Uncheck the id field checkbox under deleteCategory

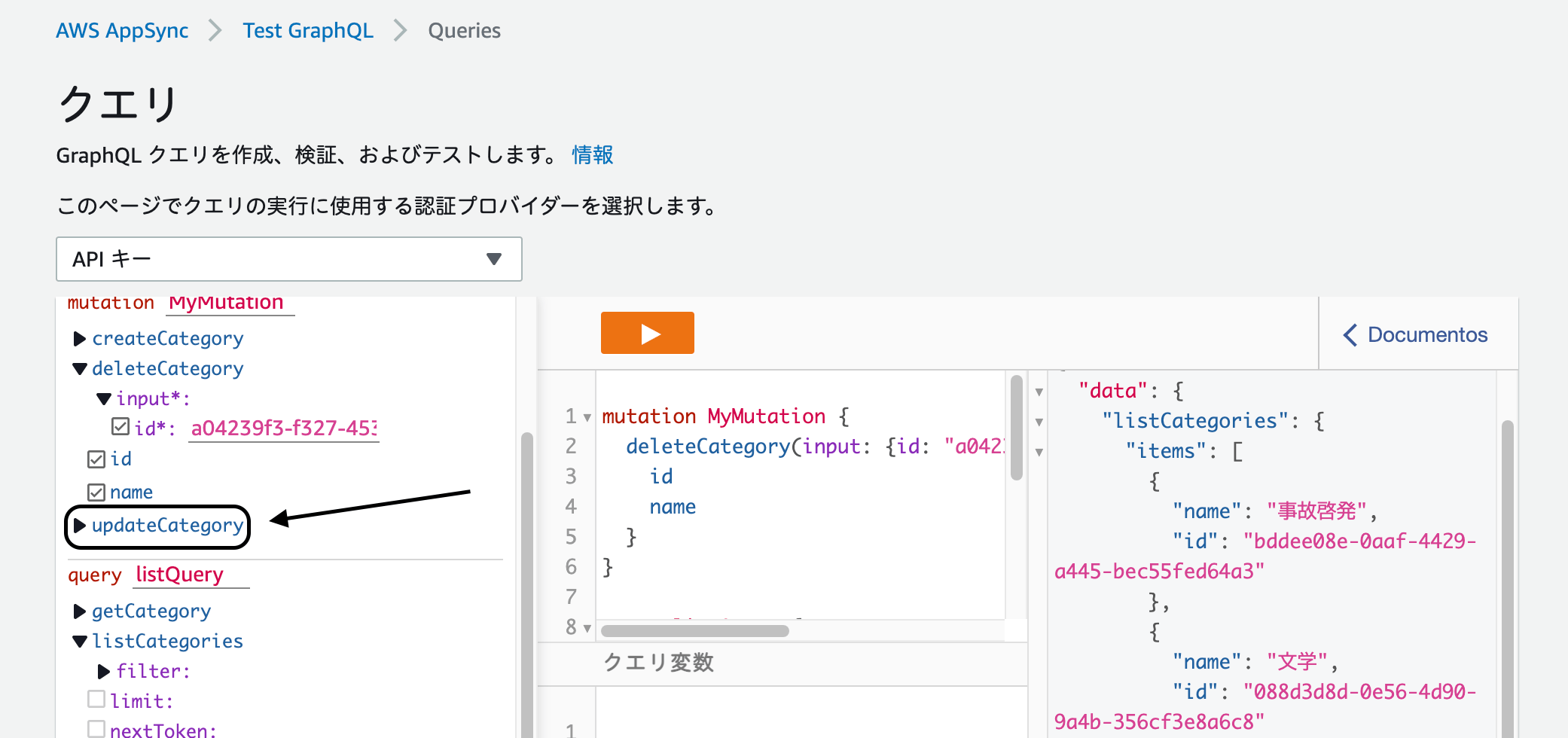(x=96, y=459)
